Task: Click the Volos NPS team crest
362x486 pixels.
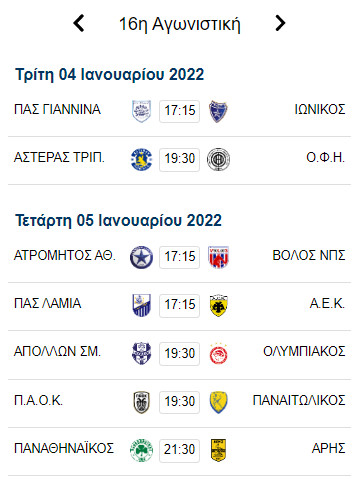Action: (218, 257)
